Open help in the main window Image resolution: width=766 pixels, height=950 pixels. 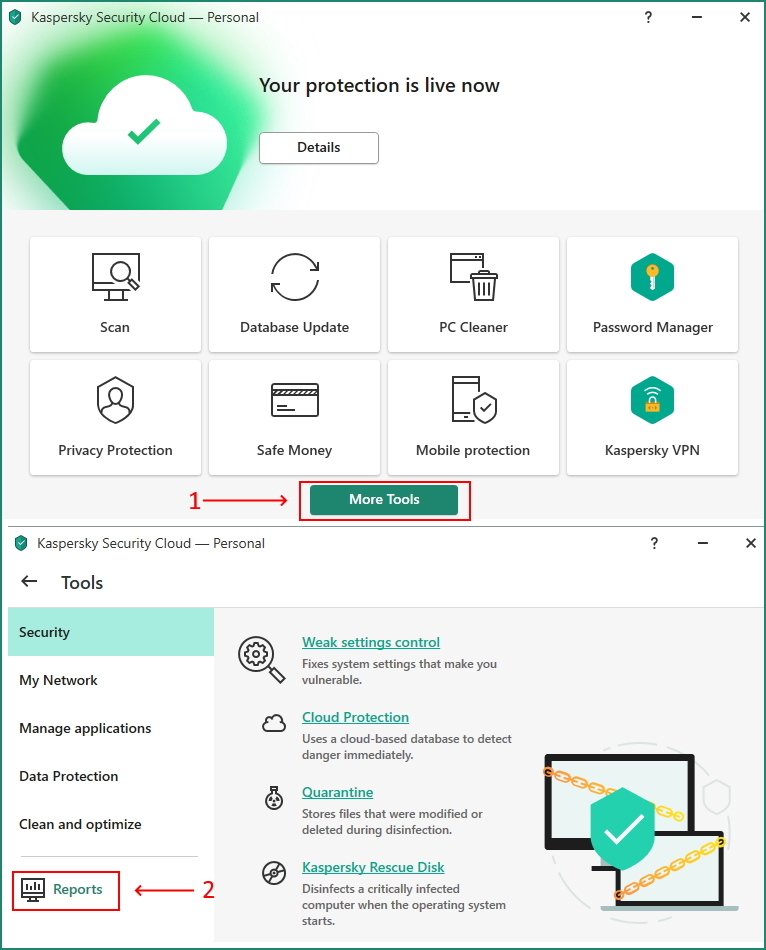coord(648,17)
